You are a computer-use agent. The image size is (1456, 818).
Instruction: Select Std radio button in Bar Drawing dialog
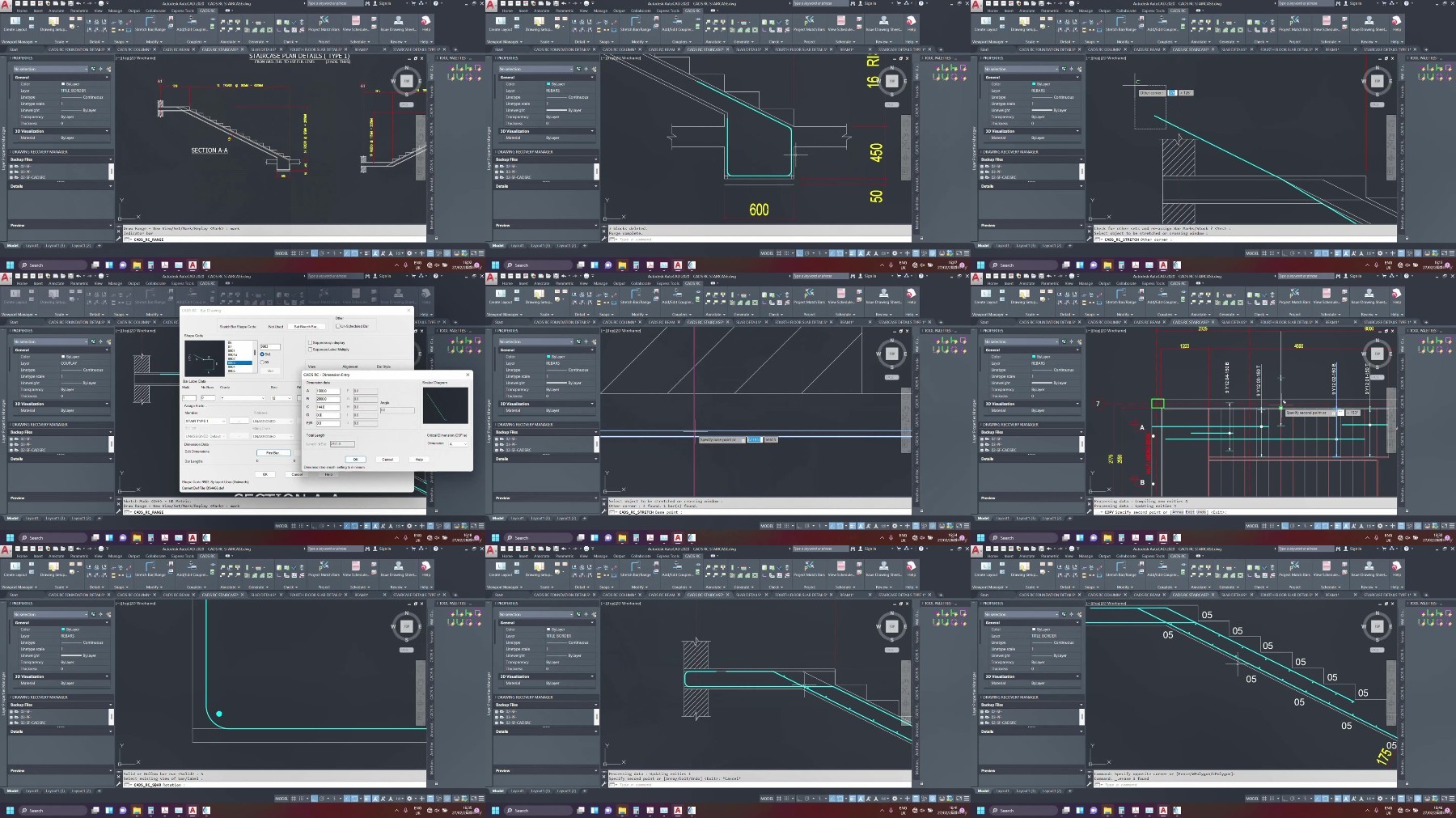pyautogui.click(x=263, y=354)
